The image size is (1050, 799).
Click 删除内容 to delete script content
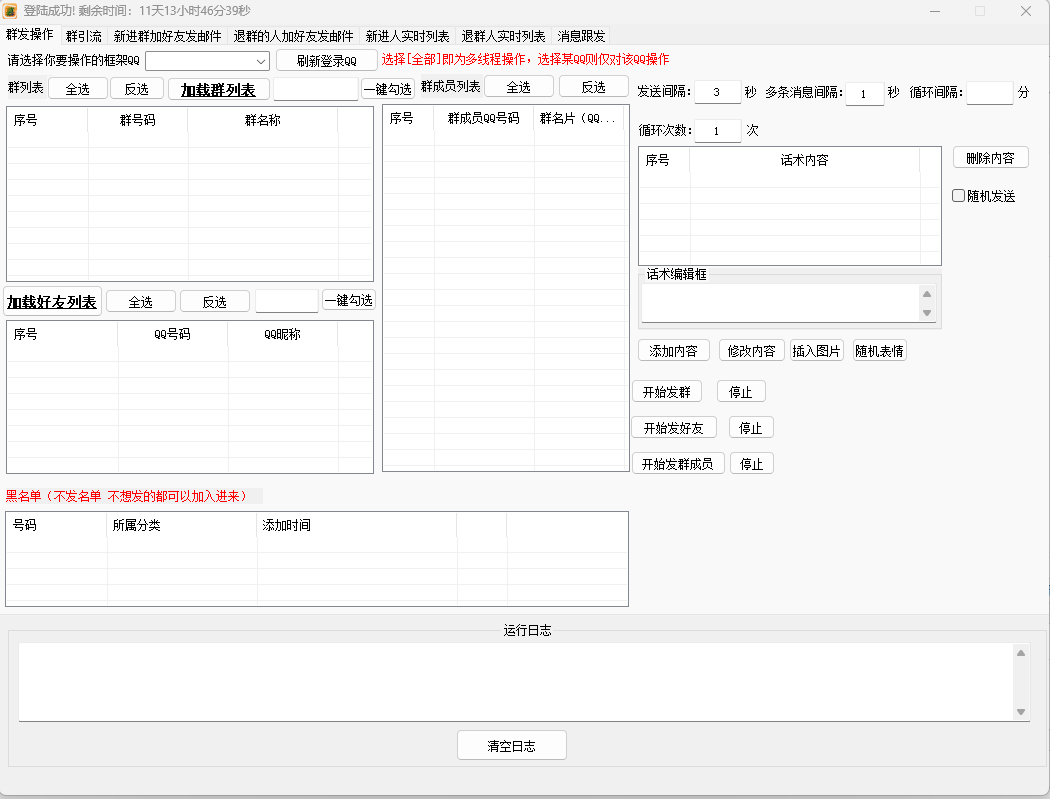(x=989, y=157)
